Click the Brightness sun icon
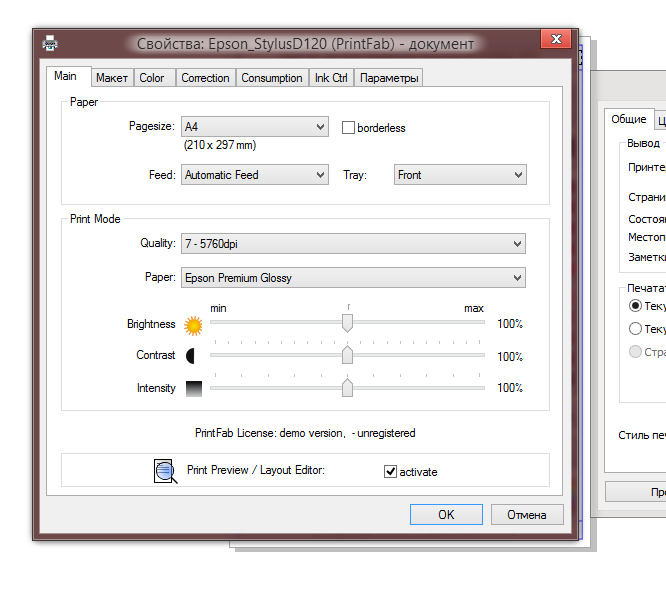 [193, 326]
